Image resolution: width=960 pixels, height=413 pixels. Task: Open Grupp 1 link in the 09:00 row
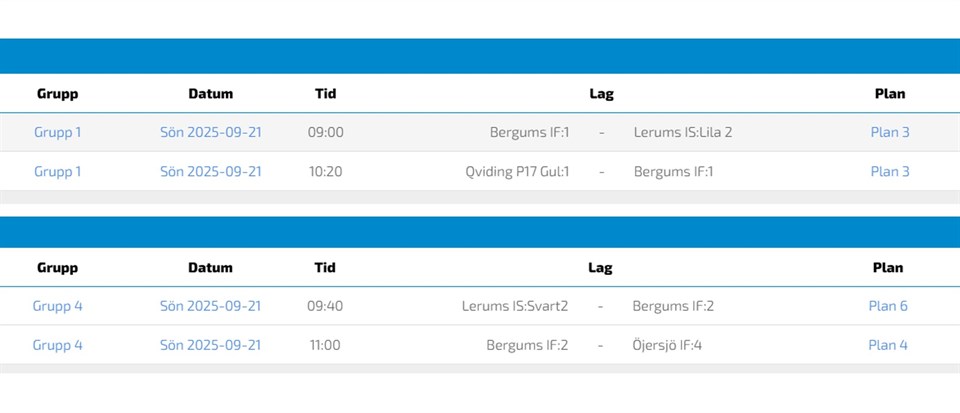tap(58, 132)
